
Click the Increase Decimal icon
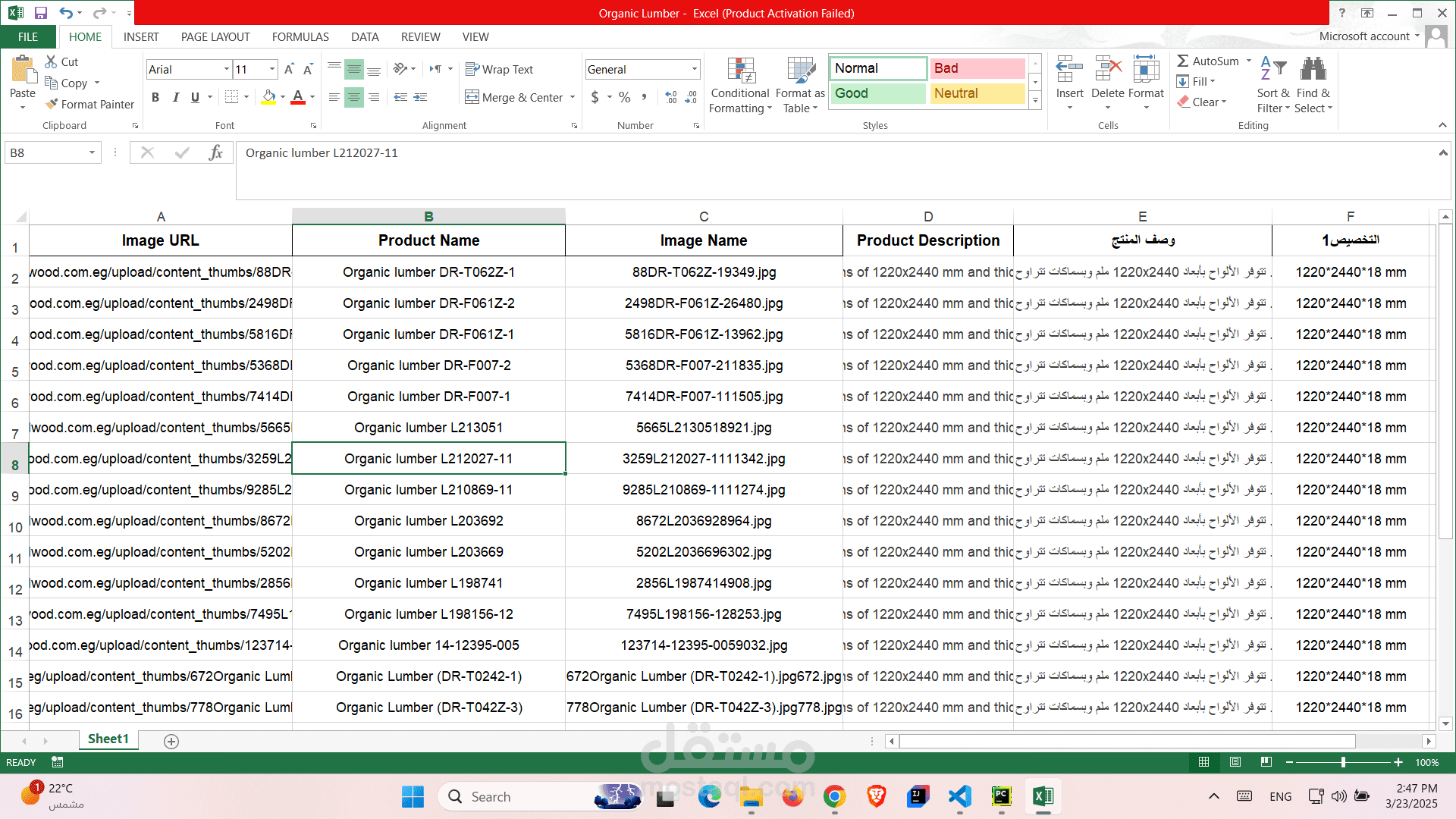coord(671,97)
